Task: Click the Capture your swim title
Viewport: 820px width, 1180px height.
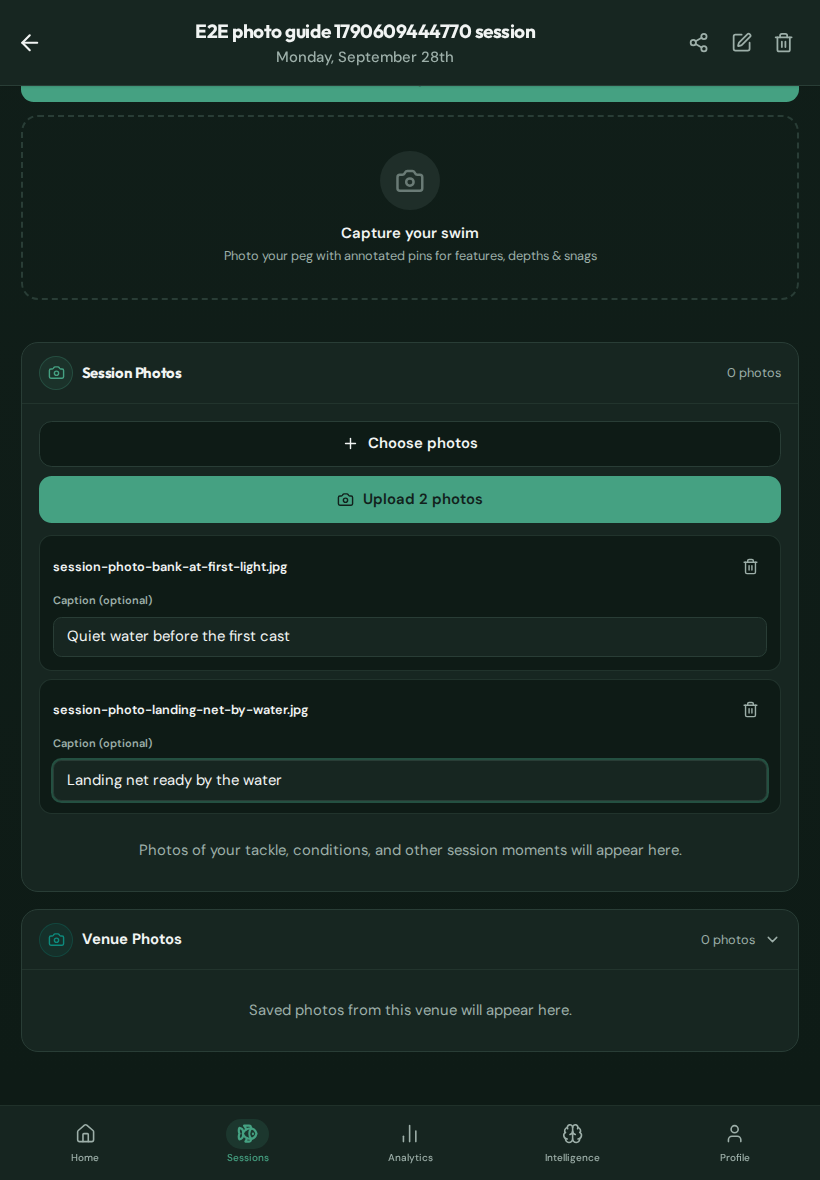Action: click(410, 233)
